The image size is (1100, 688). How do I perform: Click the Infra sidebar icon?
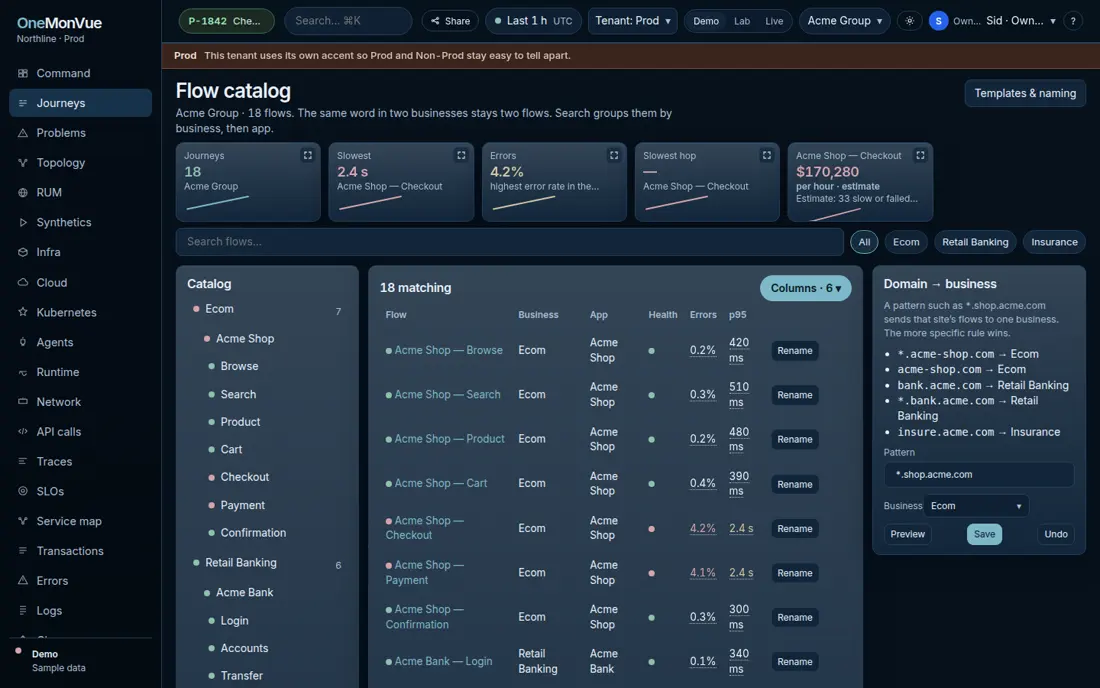(22, 252)
